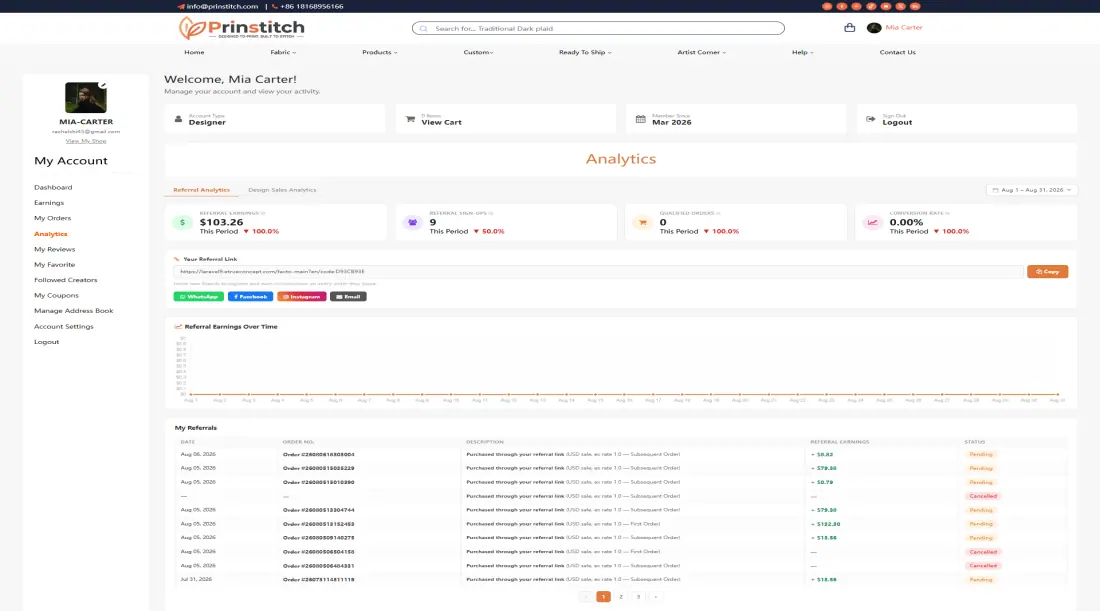This screenshot has width=1100, height=611.
Task: Go to Home in the navigation bar
Action: click(194, 53)
